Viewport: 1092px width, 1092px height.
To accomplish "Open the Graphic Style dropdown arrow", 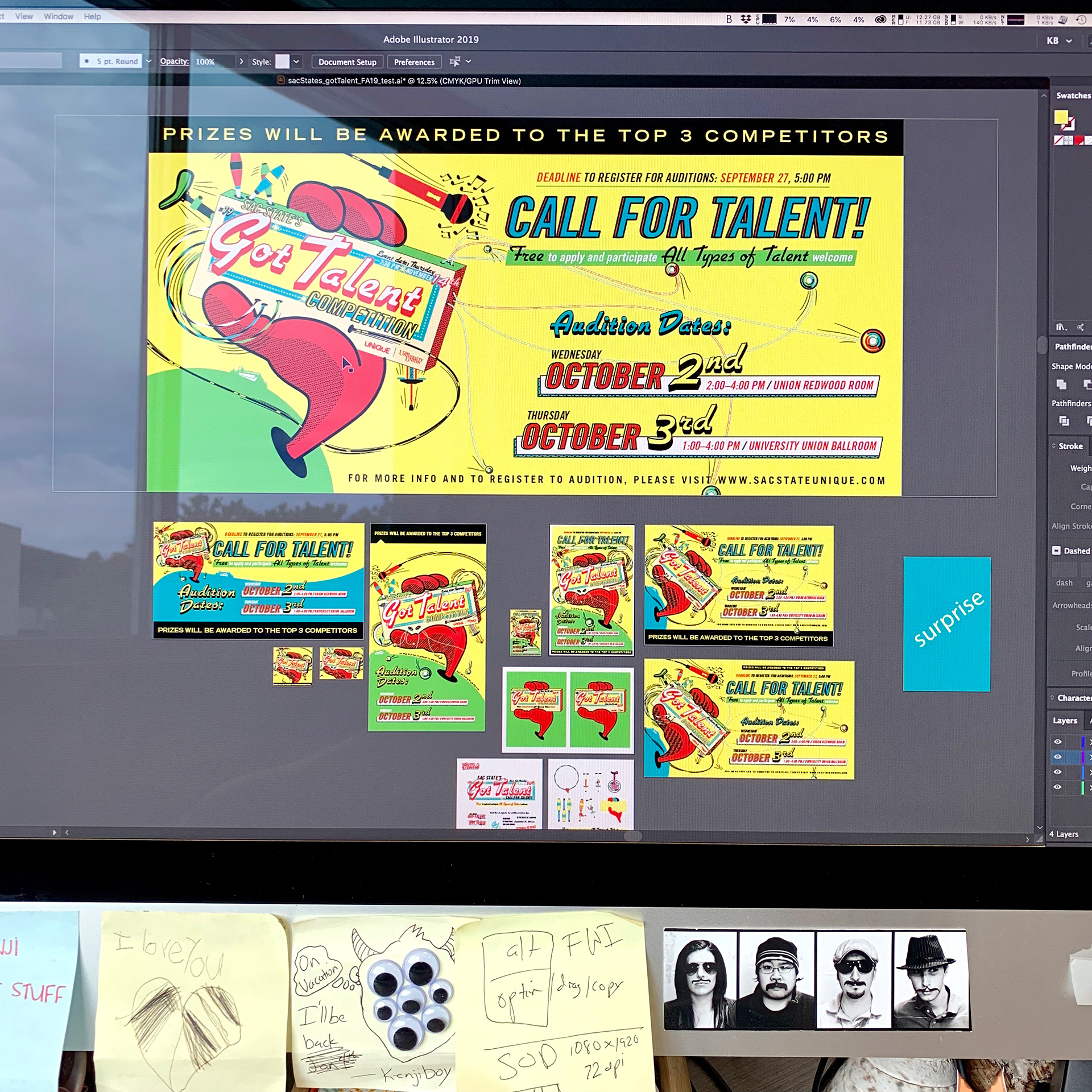I will (x=296, y=61).
